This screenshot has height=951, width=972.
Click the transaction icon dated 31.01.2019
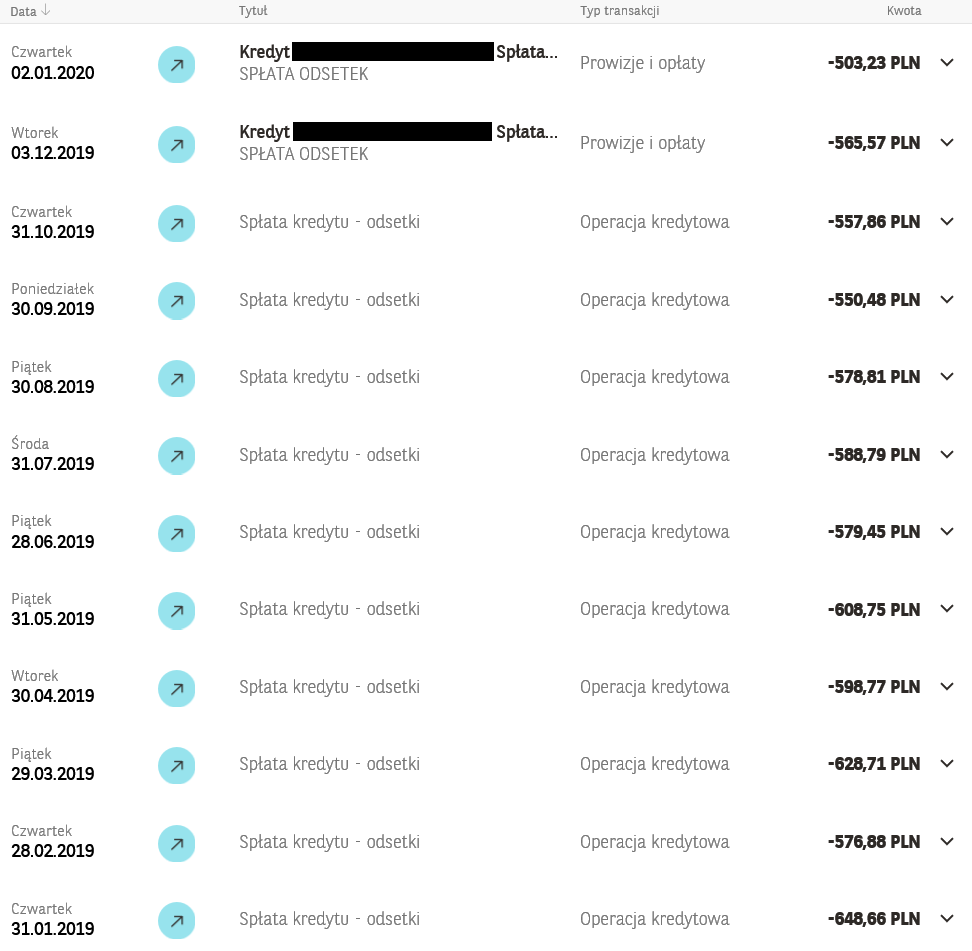[x=177, y=921]
